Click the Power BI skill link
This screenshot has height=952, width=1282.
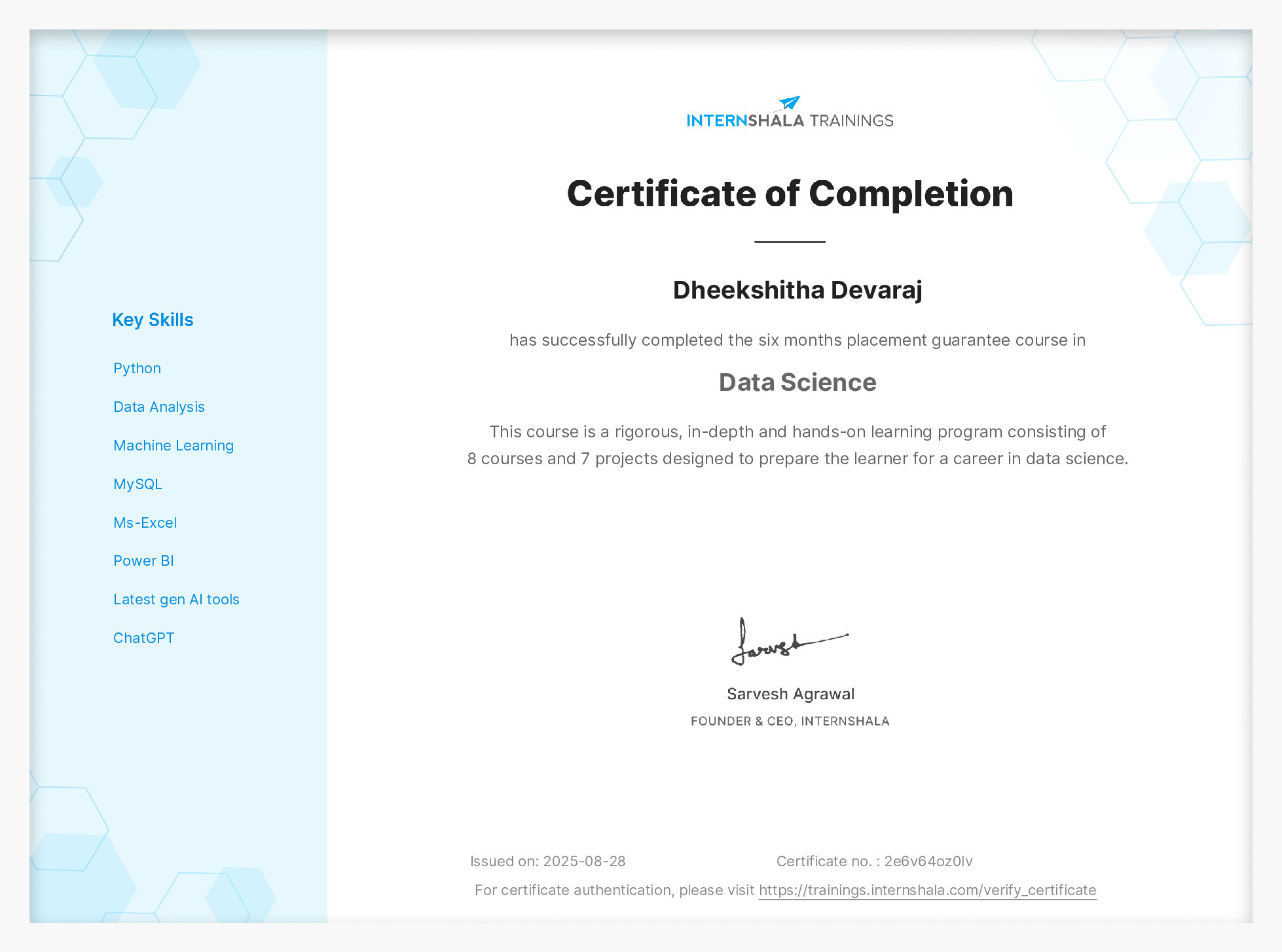click(143, 560)
